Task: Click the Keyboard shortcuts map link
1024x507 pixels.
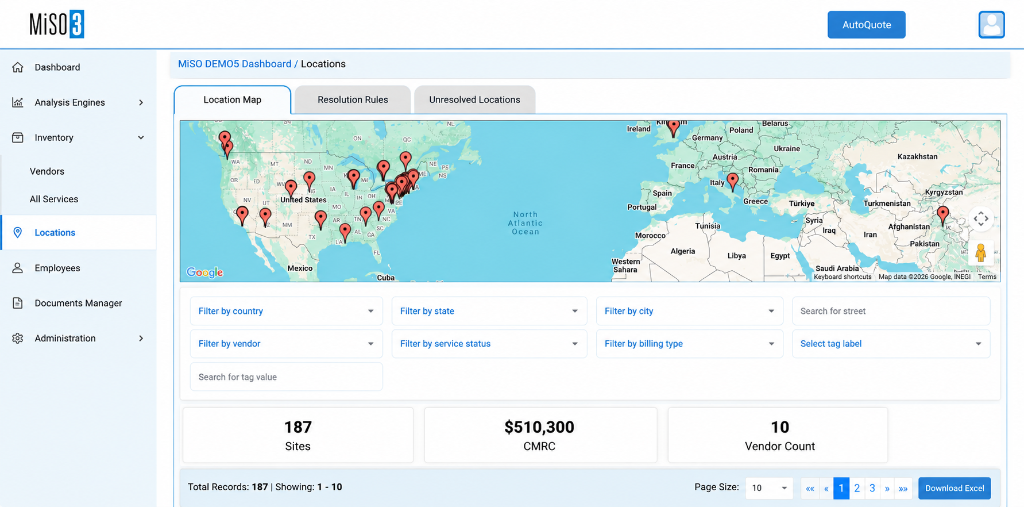Action: tap(842, 277)
